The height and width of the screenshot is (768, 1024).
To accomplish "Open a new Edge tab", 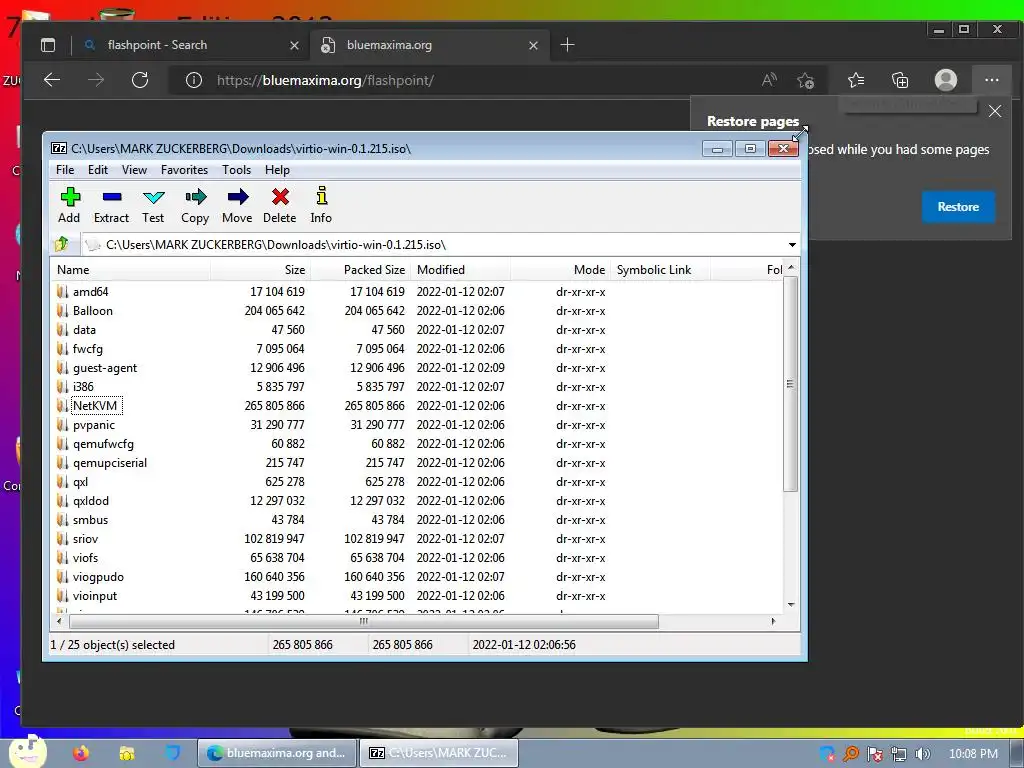I will click(568, 44).
